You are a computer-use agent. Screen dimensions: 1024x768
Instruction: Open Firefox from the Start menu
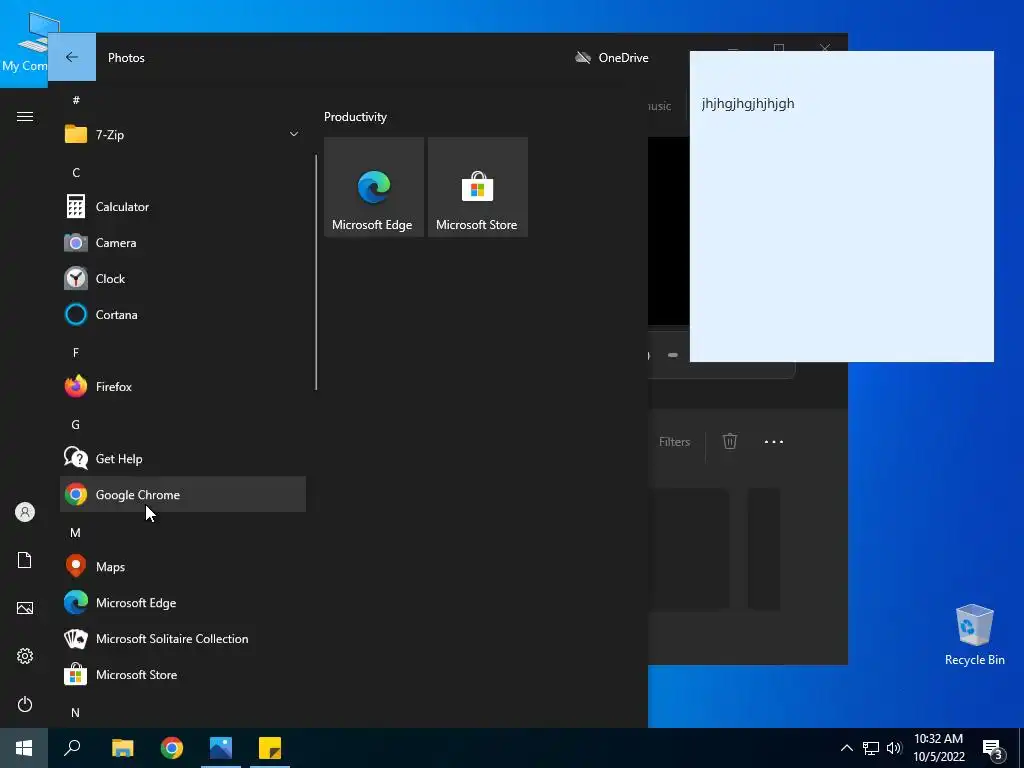tap(183, 387)
